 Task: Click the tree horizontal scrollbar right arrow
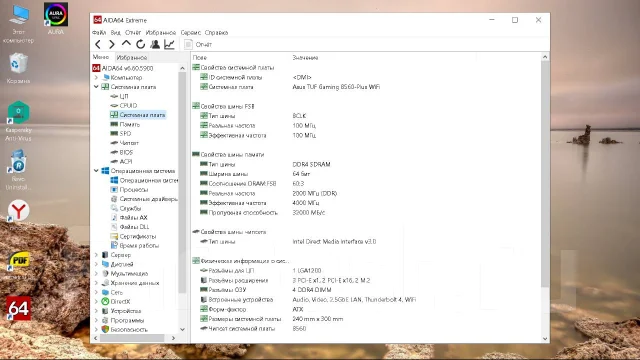[173, 338]
